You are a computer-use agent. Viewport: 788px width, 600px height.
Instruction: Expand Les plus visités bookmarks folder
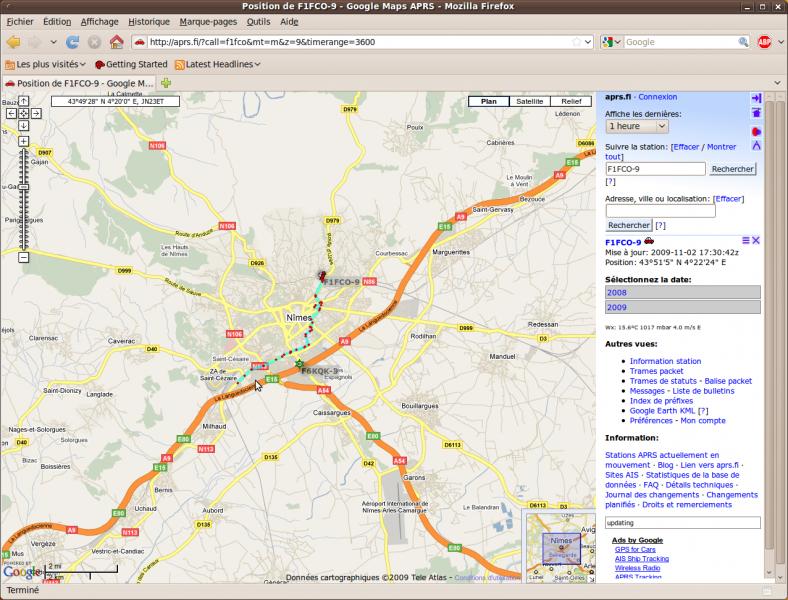45,64
